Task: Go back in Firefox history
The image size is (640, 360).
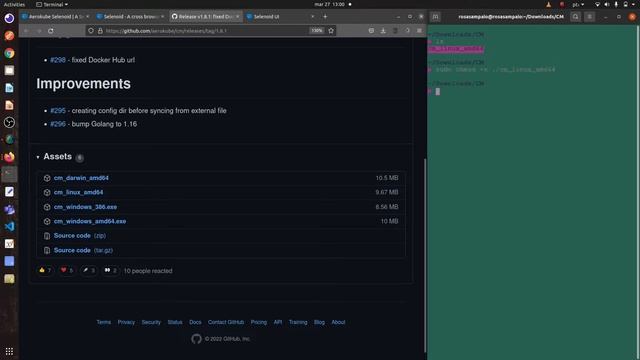Action: click(26, 31)
